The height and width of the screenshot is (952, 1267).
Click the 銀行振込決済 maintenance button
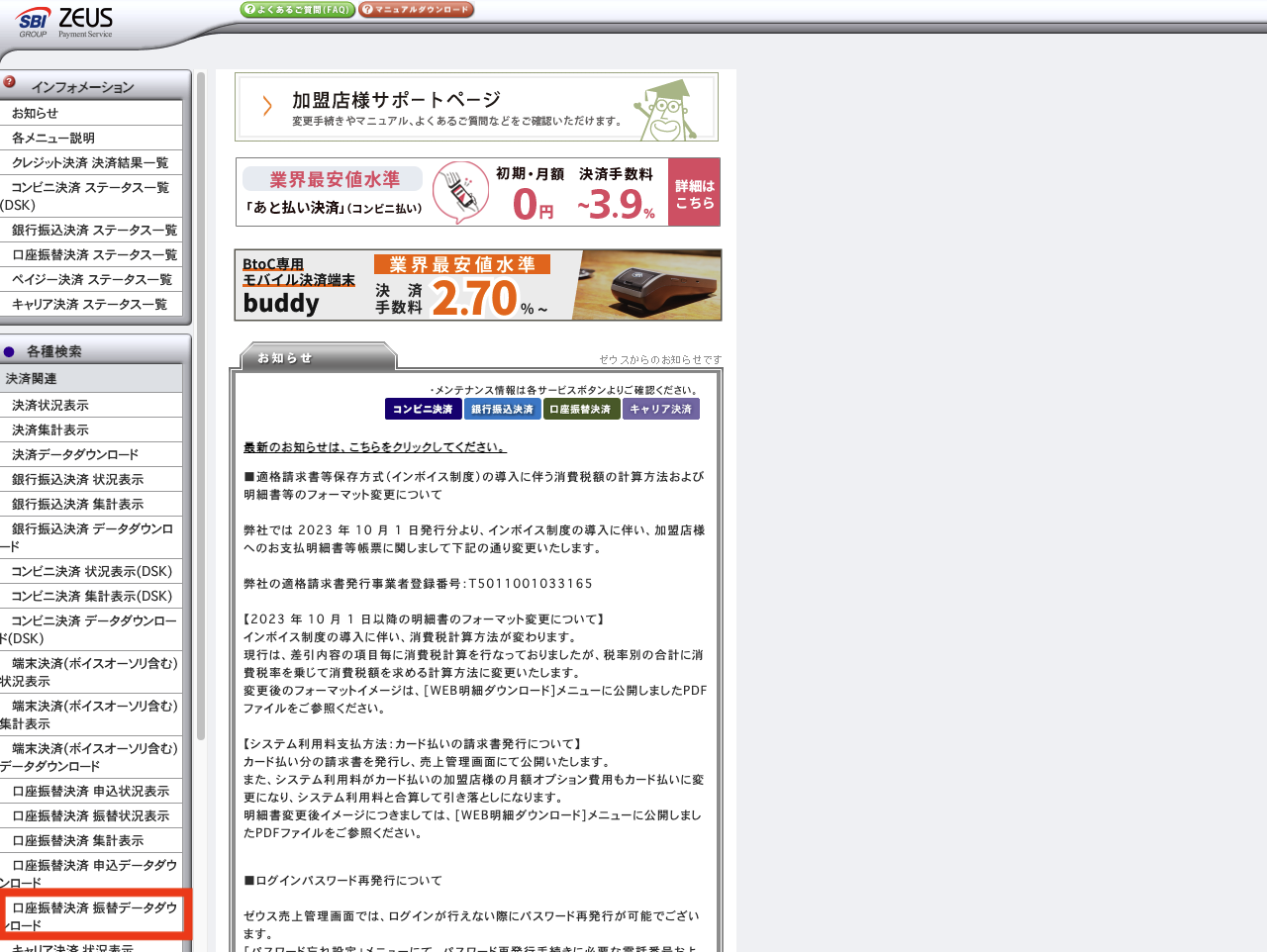point(502,409)
